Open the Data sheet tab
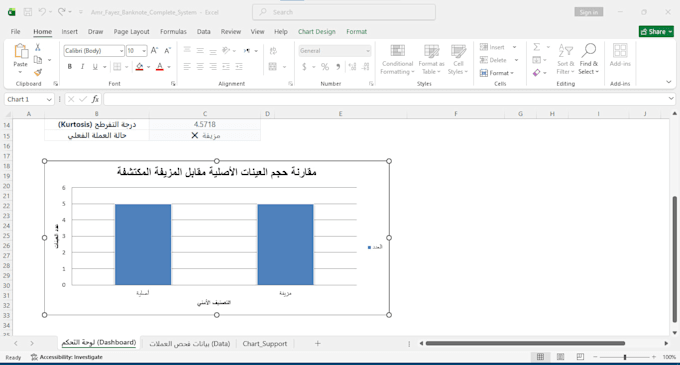Viewport: 680px width, 365px height. [x=190, y=344]
